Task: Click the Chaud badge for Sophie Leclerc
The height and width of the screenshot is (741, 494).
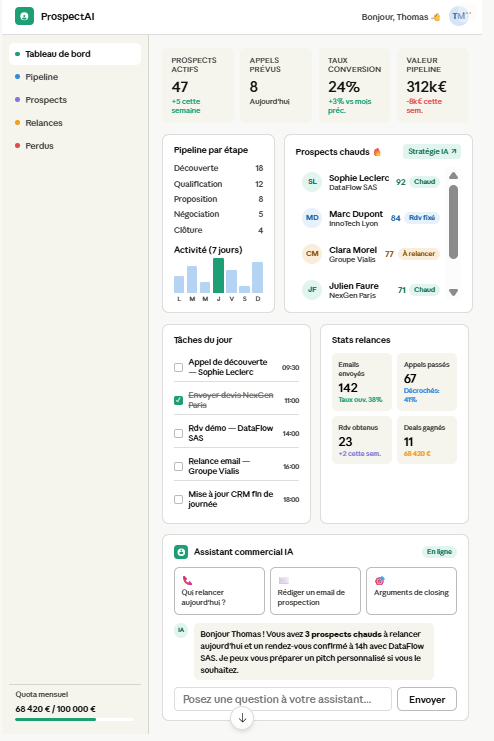Action: point(425,181)
